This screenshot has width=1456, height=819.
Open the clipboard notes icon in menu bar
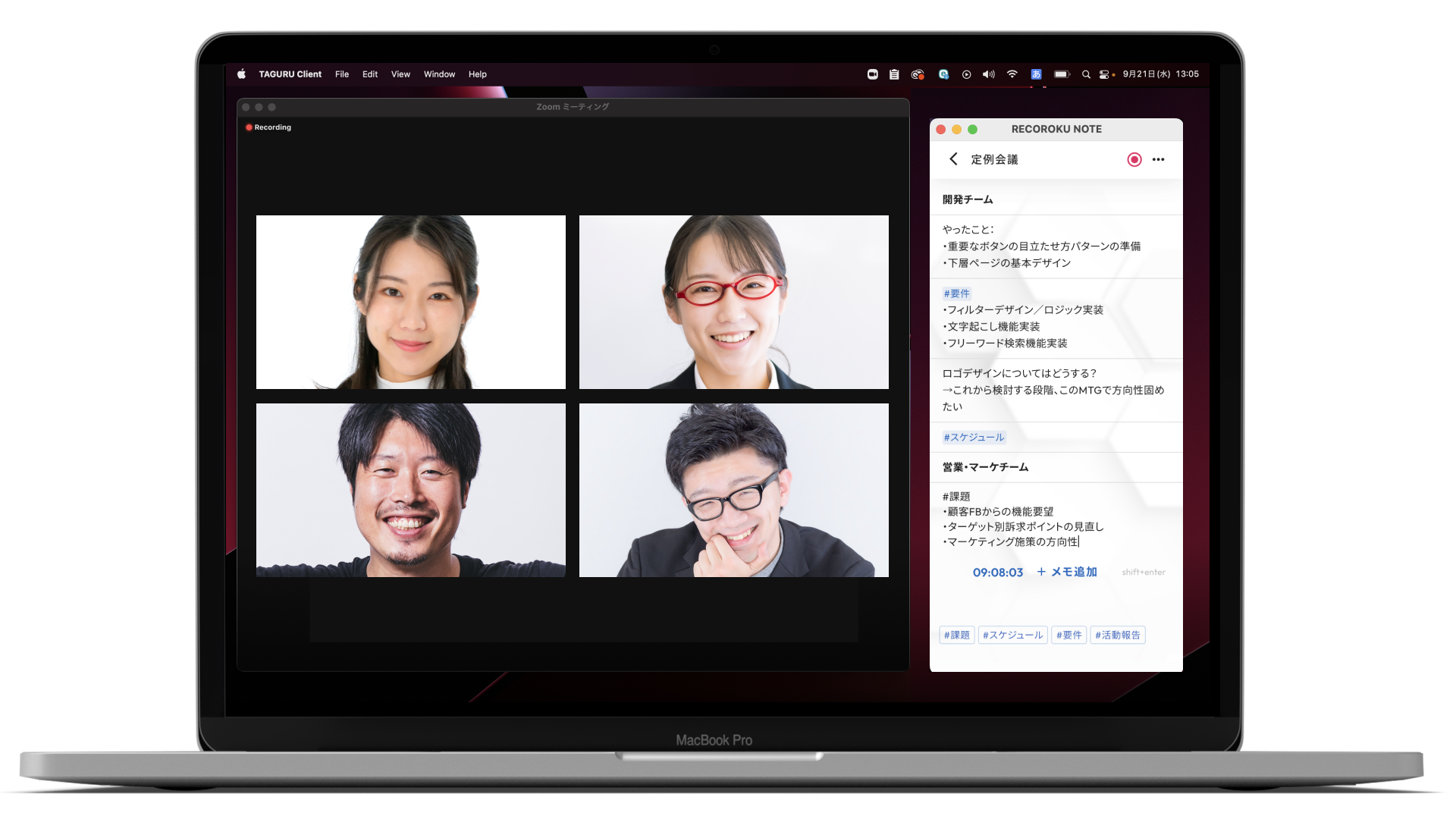pyautogui.click(x=893, y=74)
